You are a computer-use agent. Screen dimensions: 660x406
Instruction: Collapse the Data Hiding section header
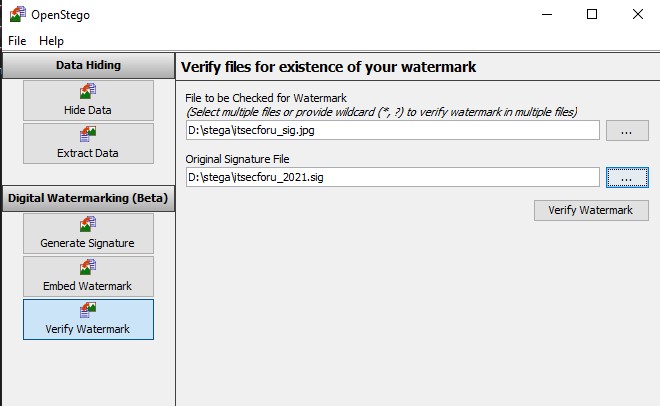[x=87, y=65]
